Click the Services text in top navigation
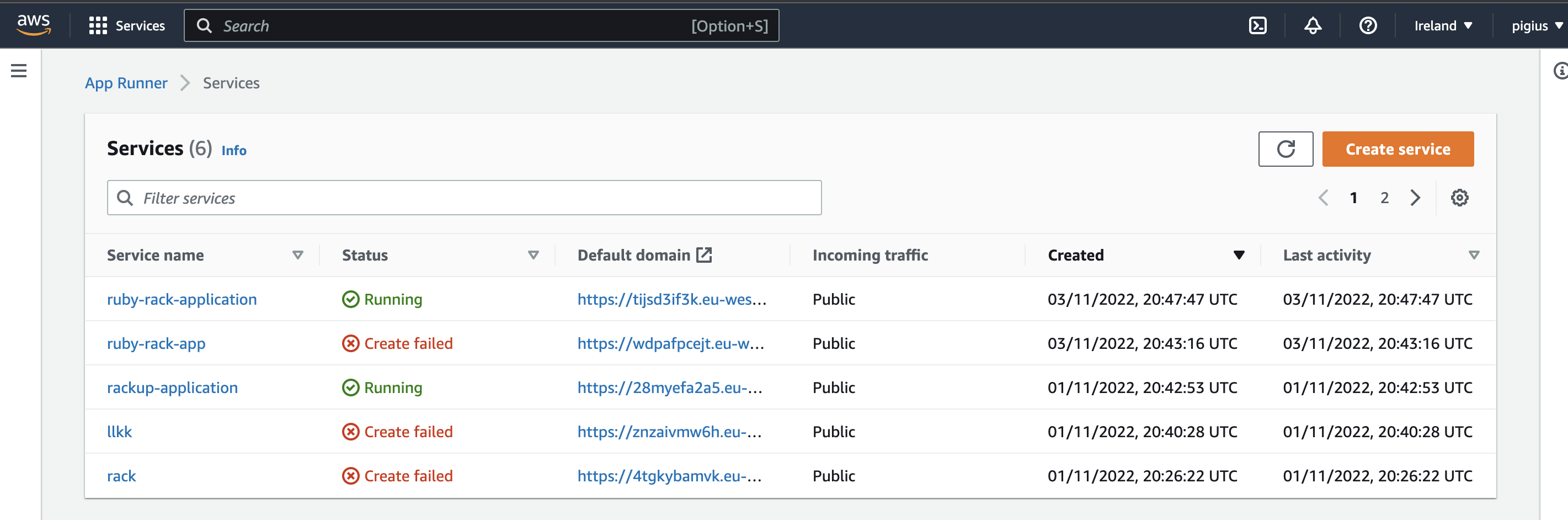This screenshot has height=520, width=1568. tap(140, 25)
